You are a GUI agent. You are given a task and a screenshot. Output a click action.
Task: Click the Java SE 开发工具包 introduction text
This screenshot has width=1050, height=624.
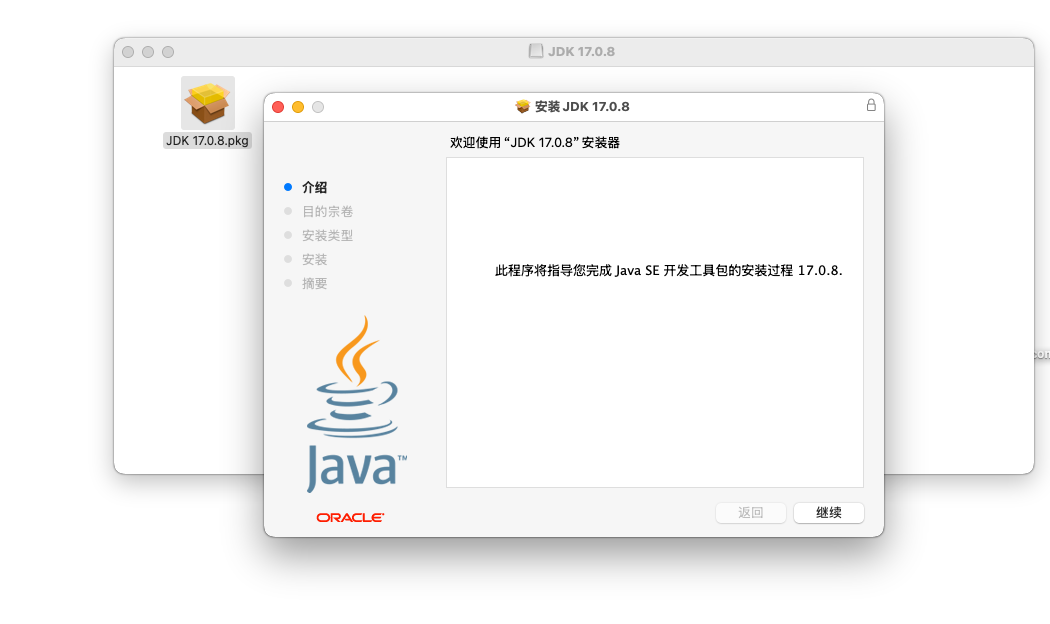tap(668, 270)
